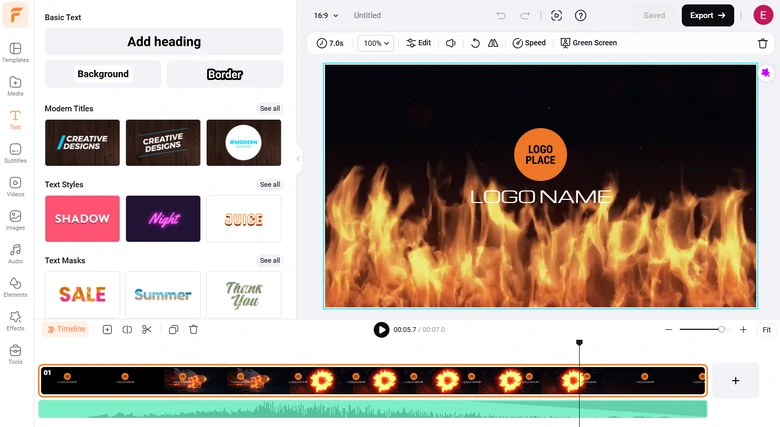
Task: Open the Templates sidebar panel
Action: click(15, 52)
